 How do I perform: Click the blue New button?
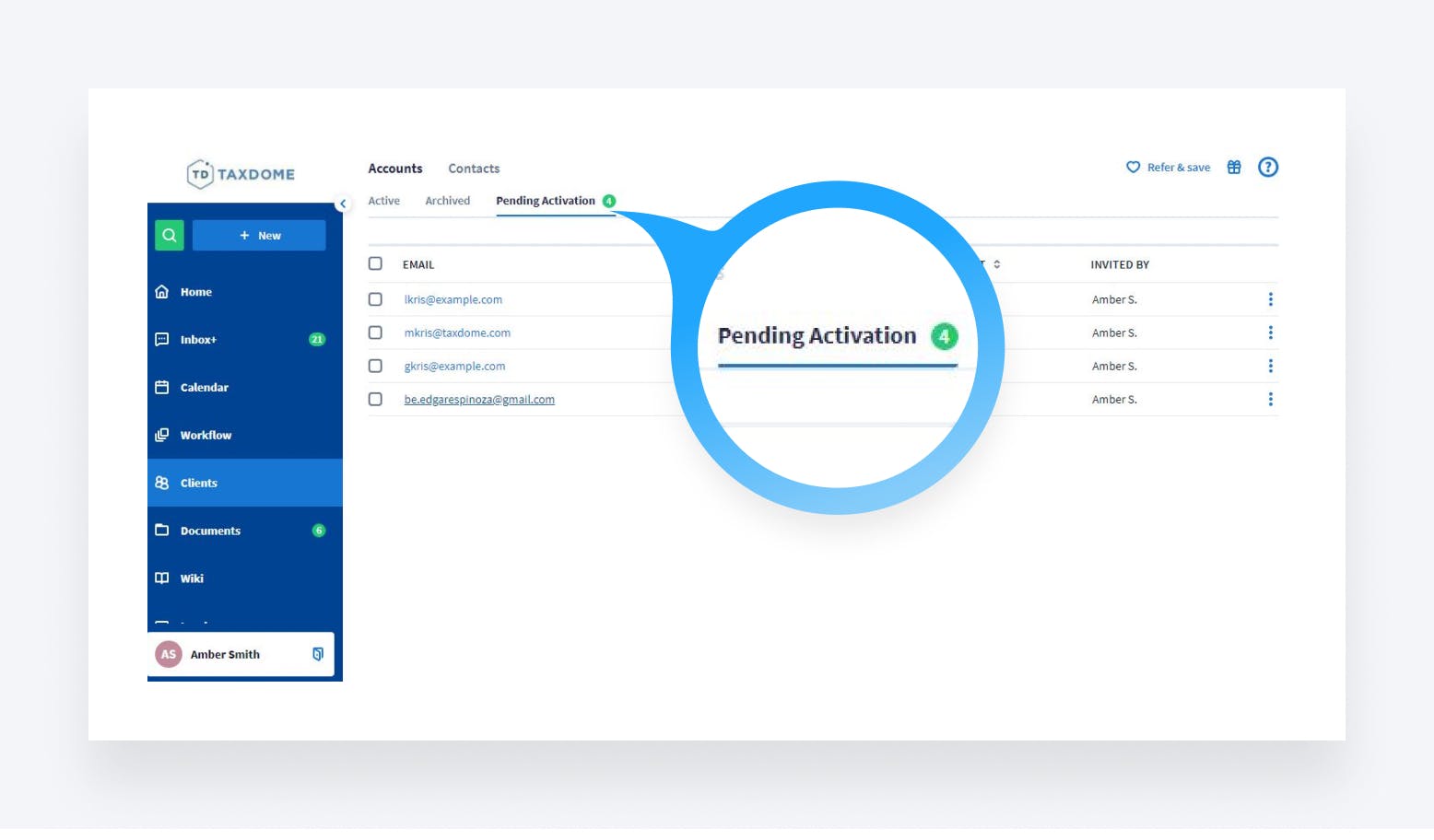[259, 235]
